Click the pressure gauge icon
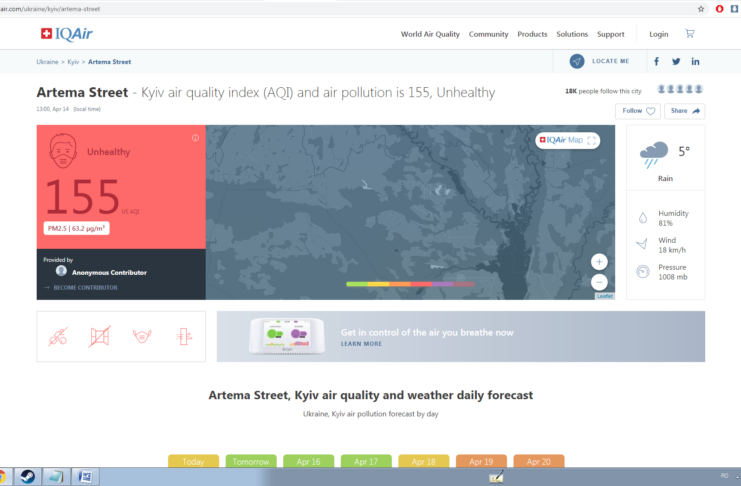This screenshot has height=486, width=741. pos(643,271)
